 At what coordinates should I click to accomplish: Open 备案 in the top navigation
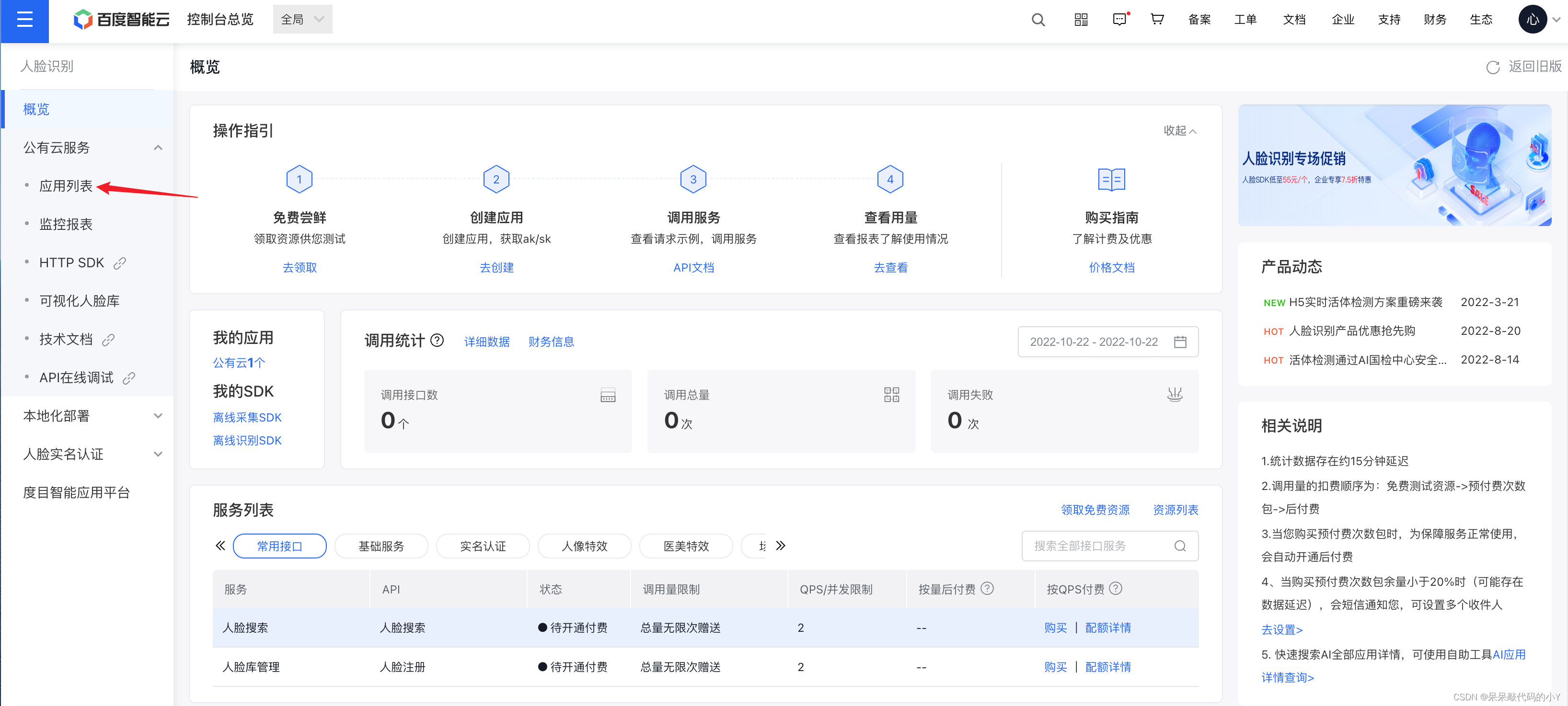pyautogui.click(x=1199, y=20)
